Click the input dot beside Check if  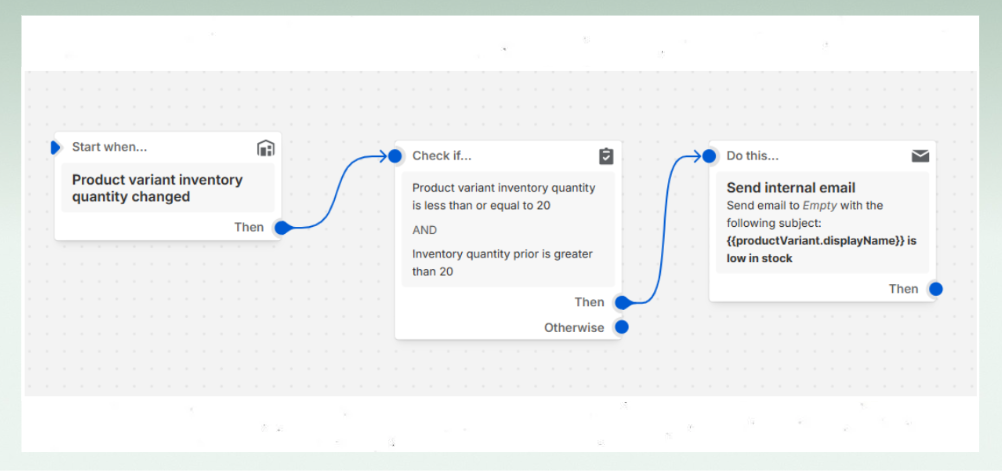point(395,156)
